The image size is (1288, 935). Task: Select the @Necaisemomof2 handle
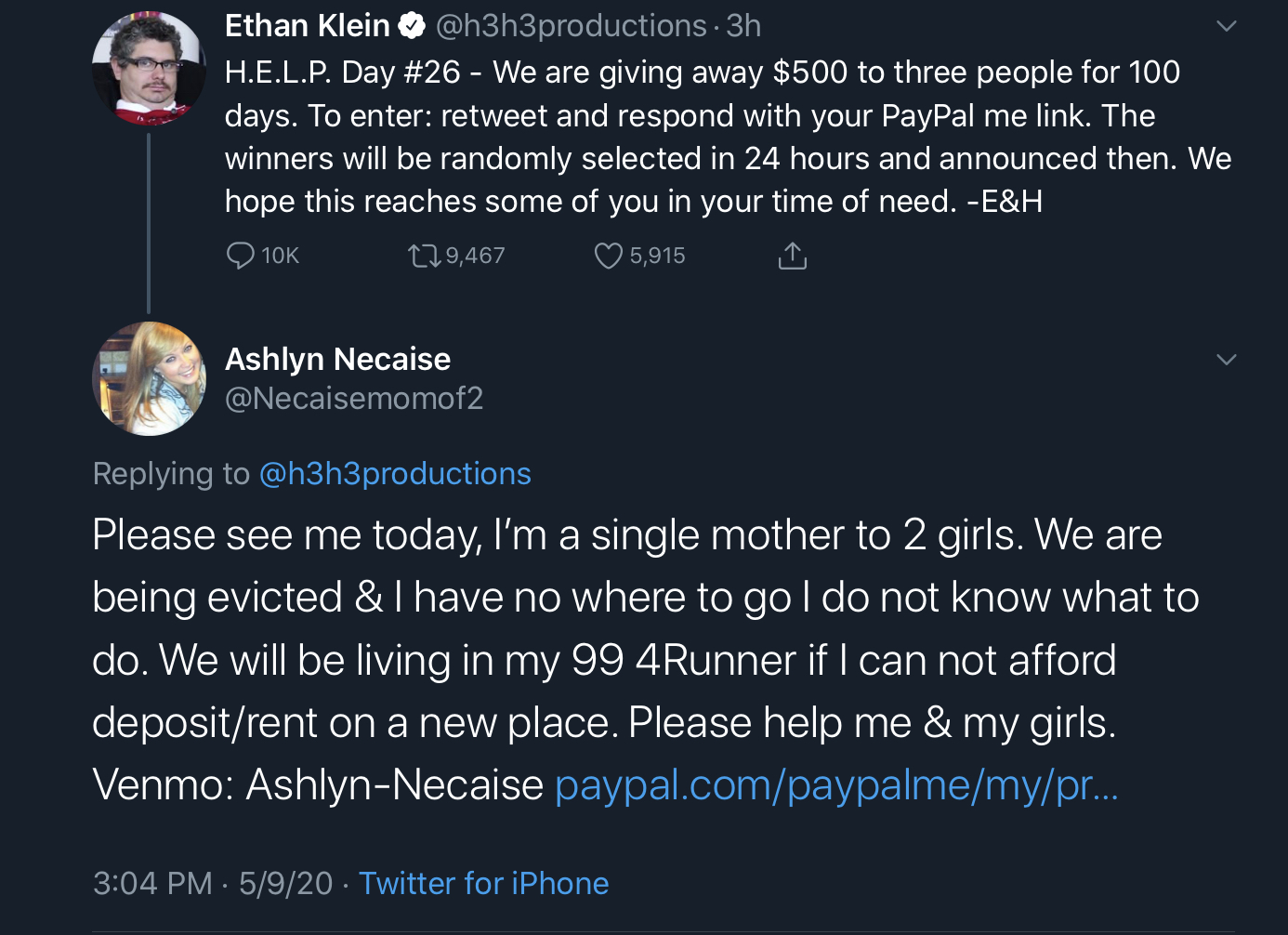coord(354,399)
